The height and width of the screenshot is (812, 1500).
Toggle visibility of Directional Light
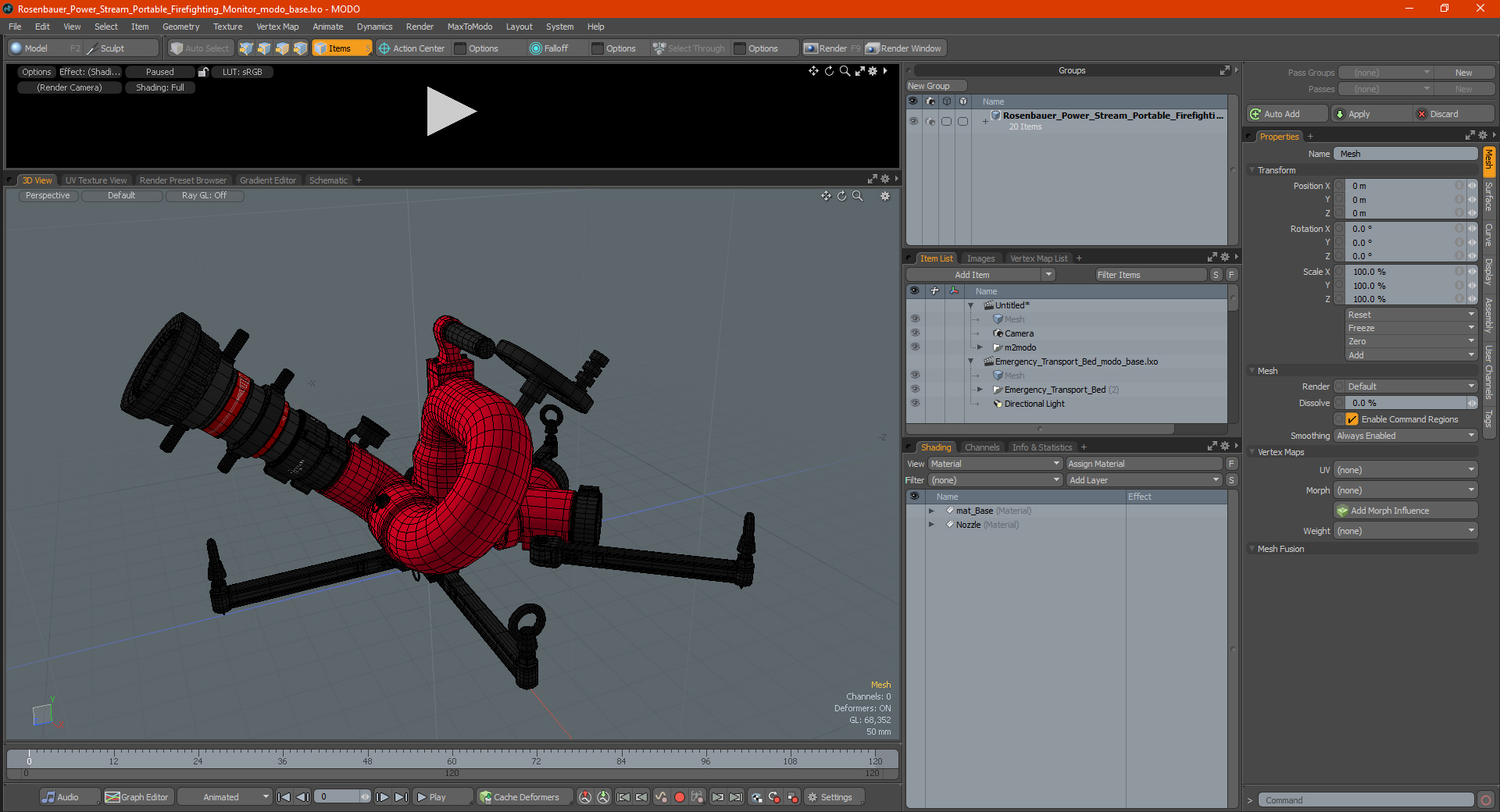point(915,404)
